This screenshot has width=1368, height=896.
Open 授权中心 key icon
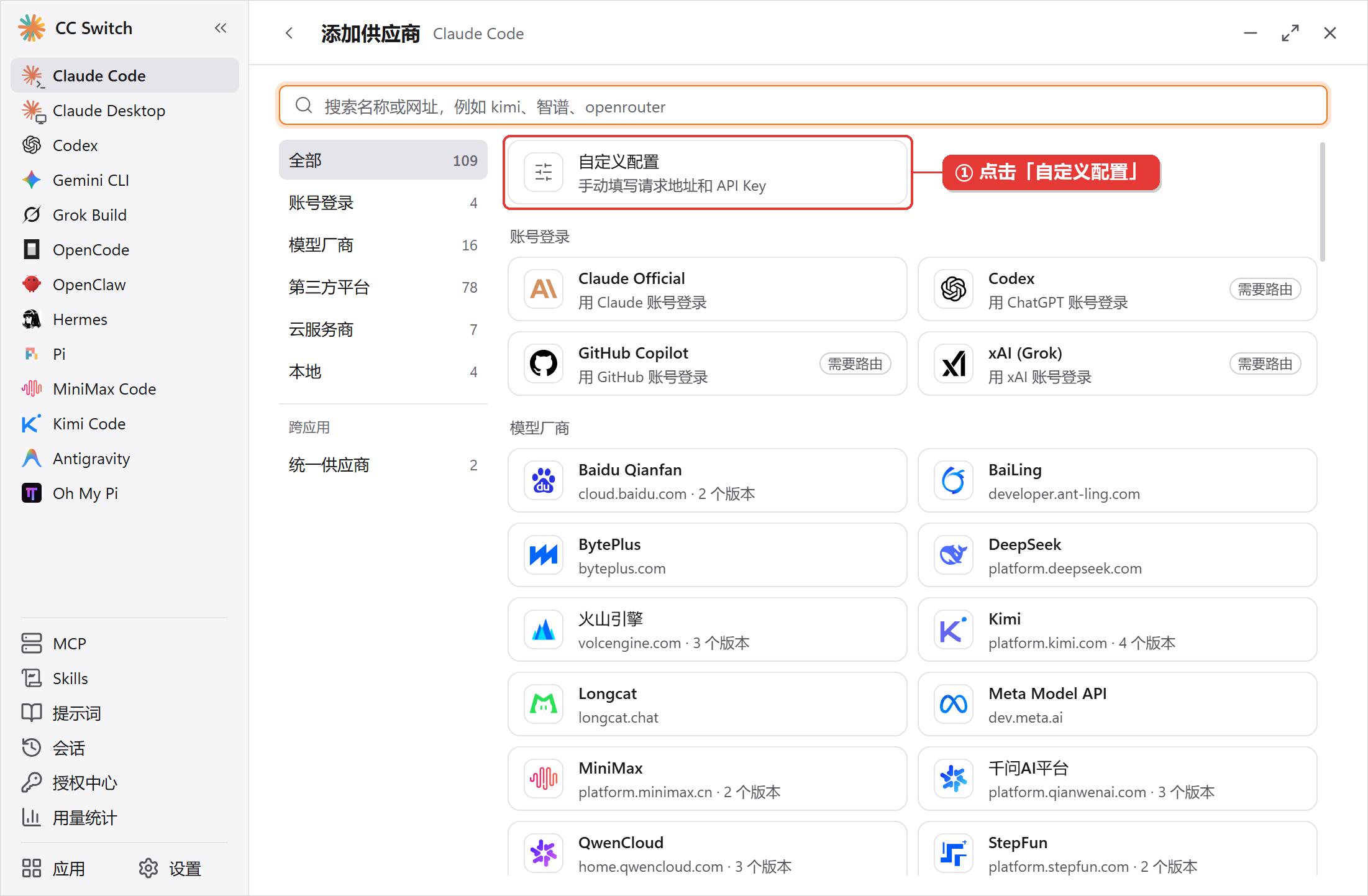pos(32,783)
